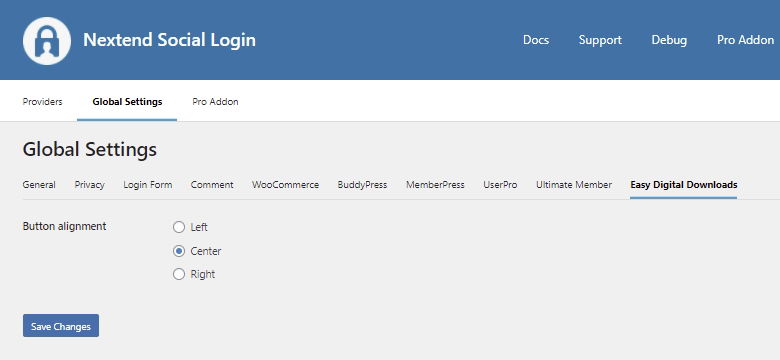Select the Center button alignment radio

point(179,251)
